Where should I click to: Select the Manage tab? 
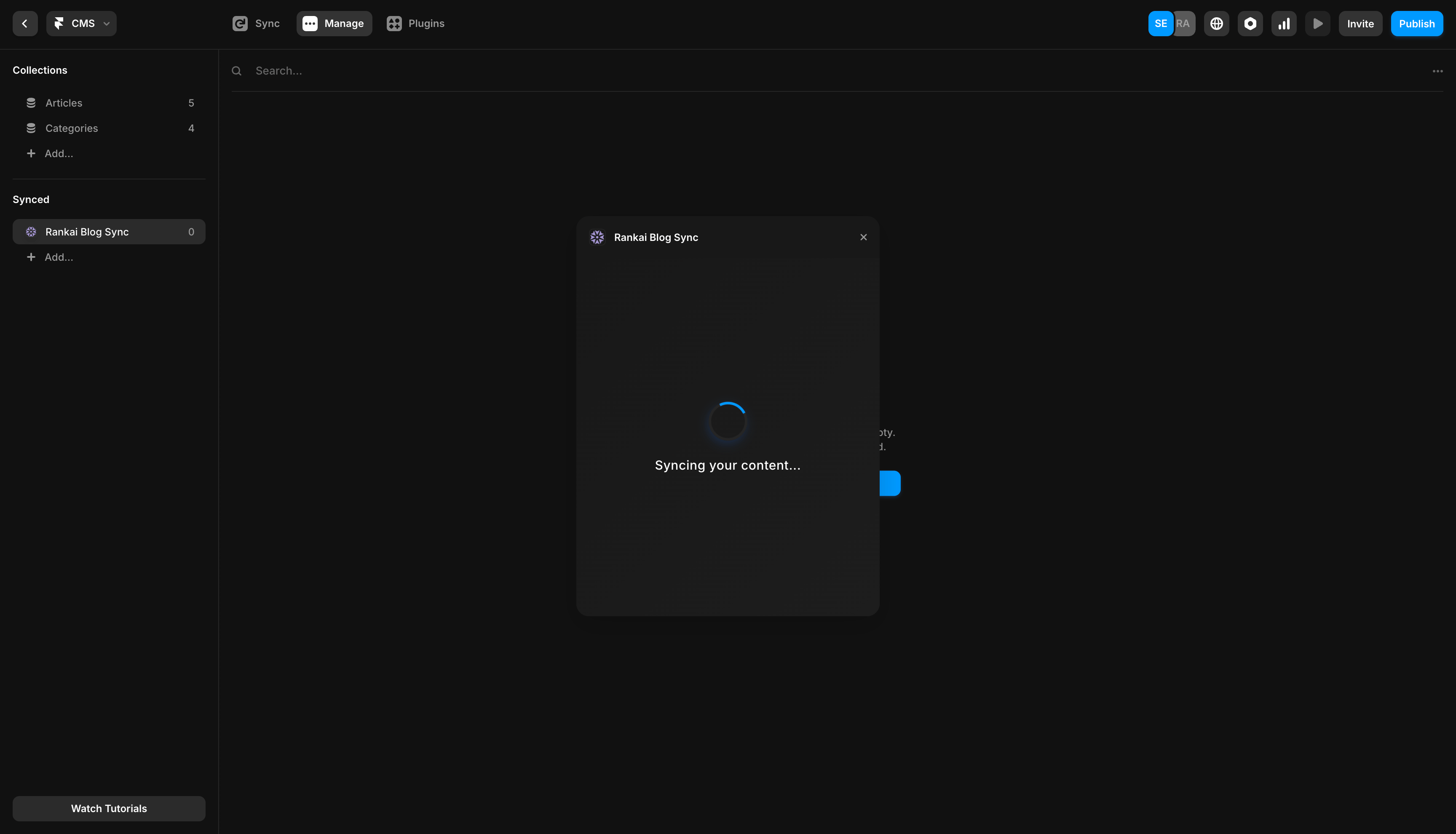334,24
